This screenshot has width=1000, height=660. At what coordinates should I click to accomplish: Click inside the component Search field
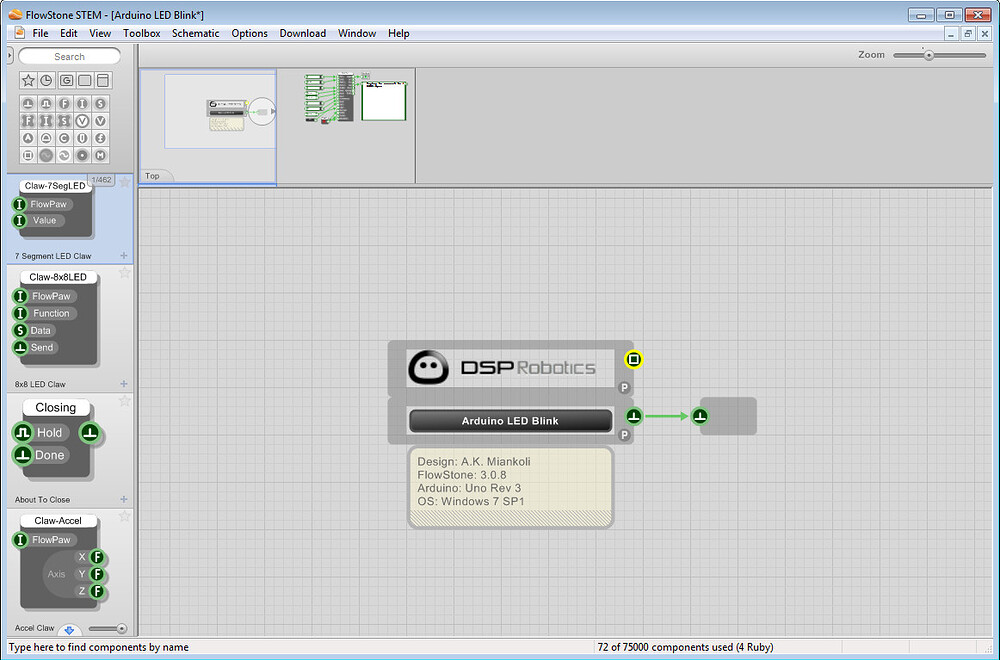pyautogui.click(x=68, y=56)
